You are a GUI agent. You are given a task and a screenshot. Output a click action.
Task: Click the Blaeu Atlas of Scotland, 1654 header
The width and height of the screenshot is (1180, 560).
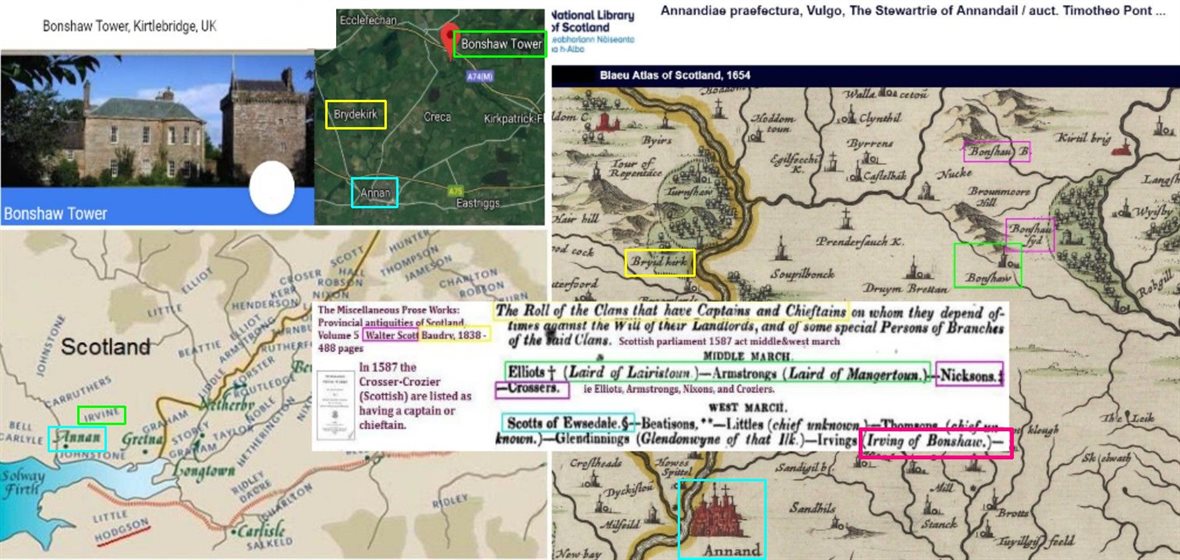pyautogui.click(x=675, y=75)
